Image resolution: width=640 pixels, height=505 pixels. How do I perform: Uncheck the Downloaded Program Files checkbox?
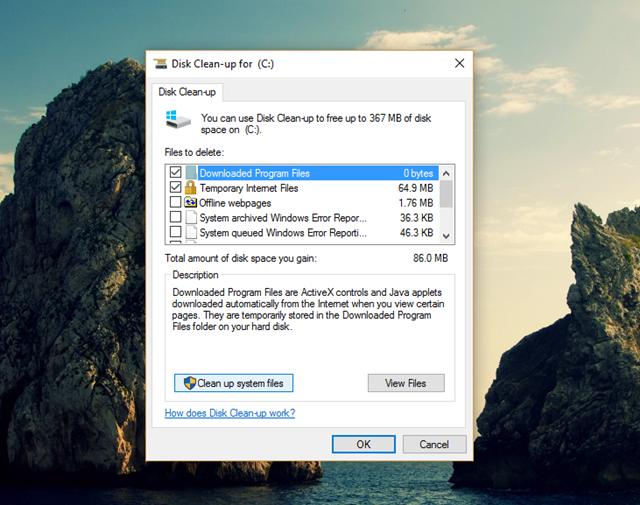click(176, 172)
